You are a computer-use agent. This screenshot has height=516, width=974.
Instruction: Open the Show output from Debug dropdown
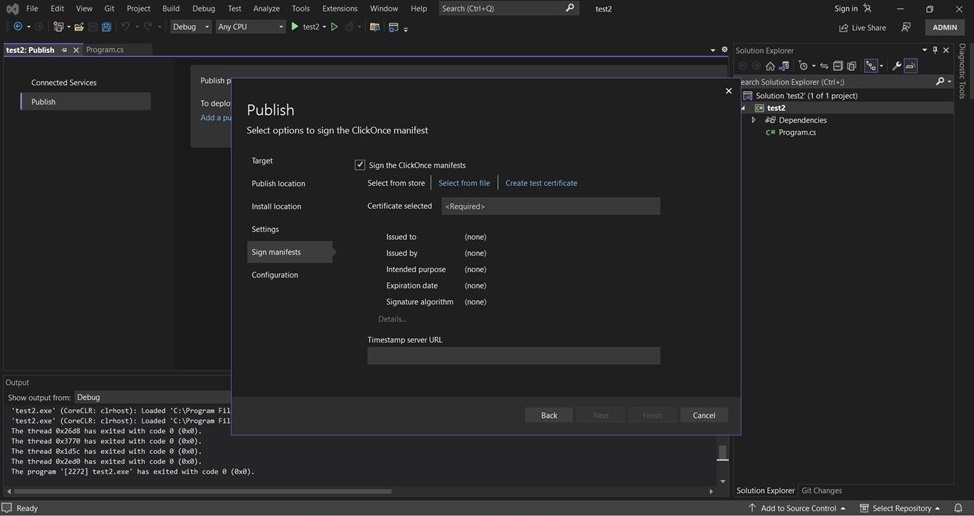tap(153, 397)
